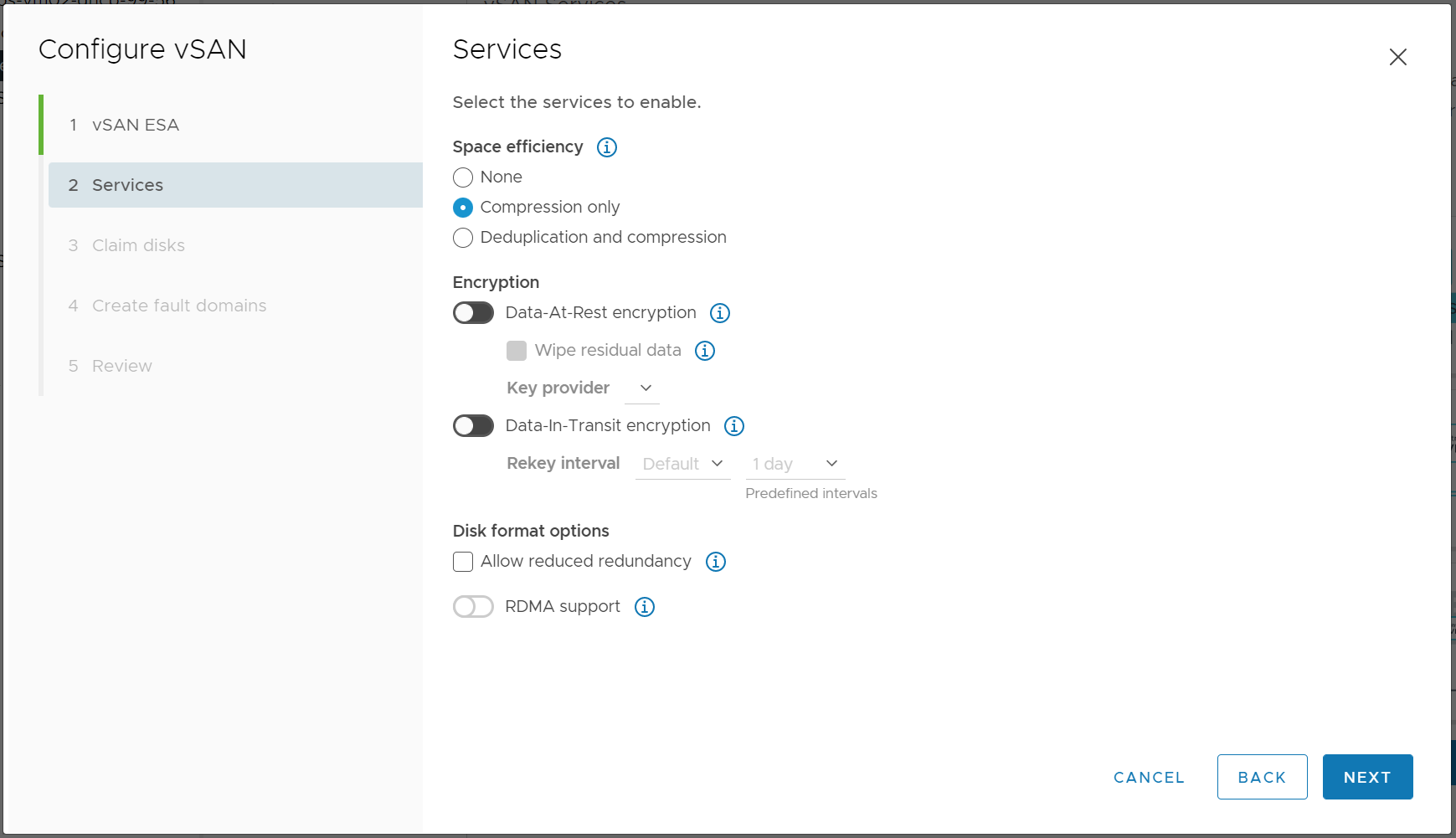Turn on Data-In-Transit encryption toggle
Image resolution: width=1456 pixels, height=838 pixels.
[473, 426]
